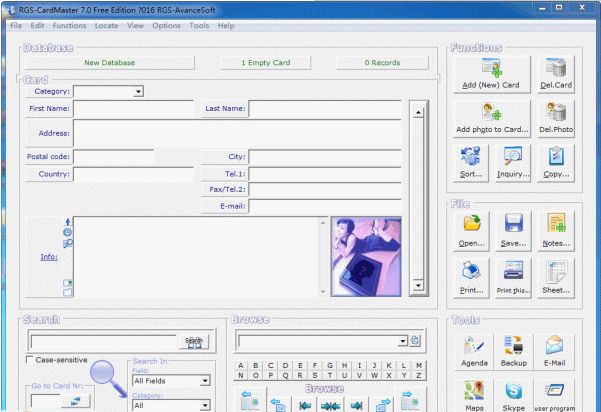The width and height of the screenshot is (601, 412).
Task: Start a Backup from Tools
Action: point(513,352)
